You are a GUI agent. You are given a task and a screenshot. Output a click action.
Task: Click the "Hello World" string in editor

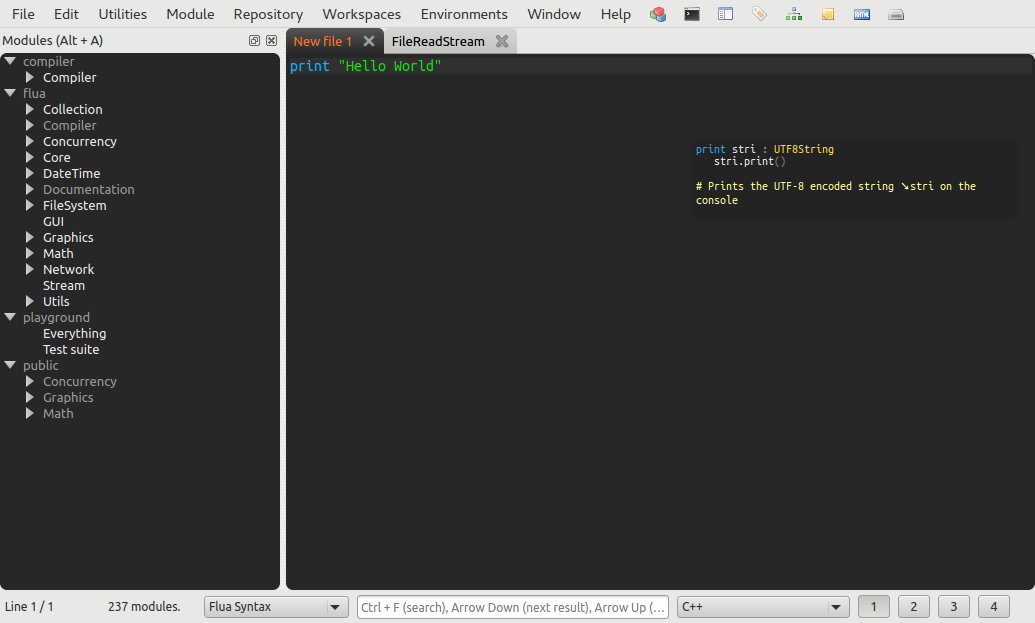coord(389,66)
